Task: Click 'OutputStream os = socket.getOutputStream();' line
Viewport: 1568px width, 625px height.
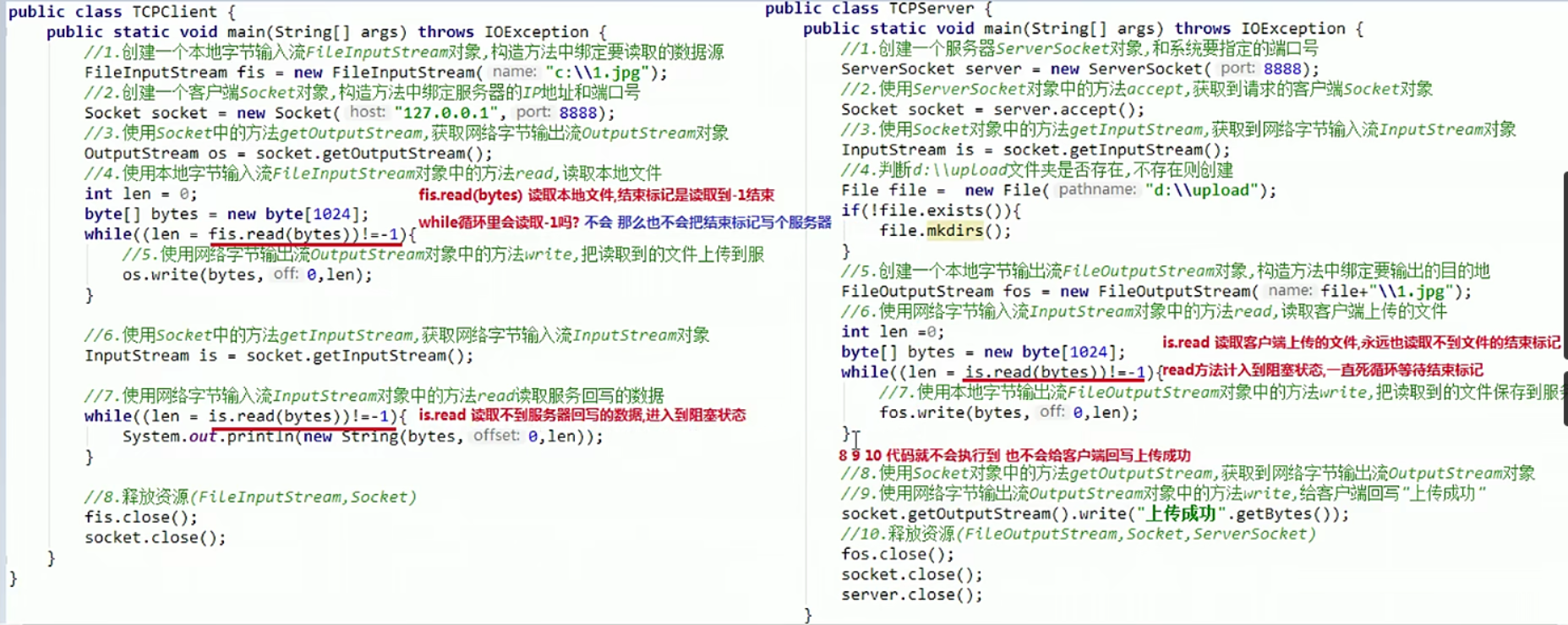Action: [x=288, y=154]
